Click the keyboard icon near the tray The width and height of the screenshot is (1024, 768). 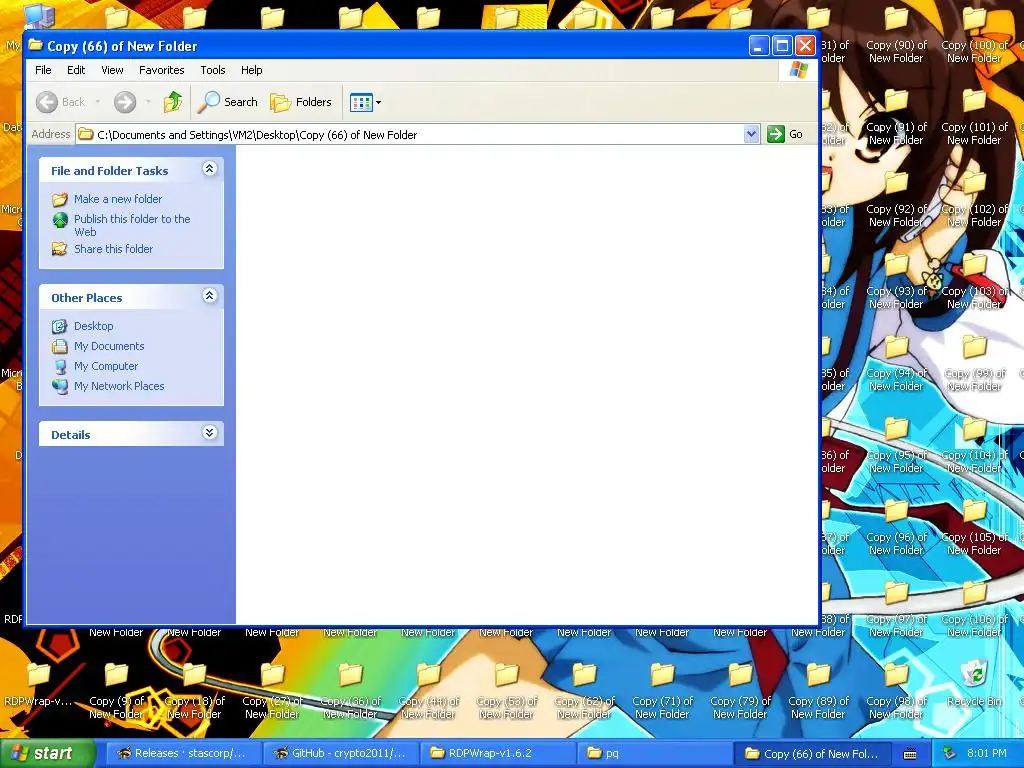tap(910, 754)
